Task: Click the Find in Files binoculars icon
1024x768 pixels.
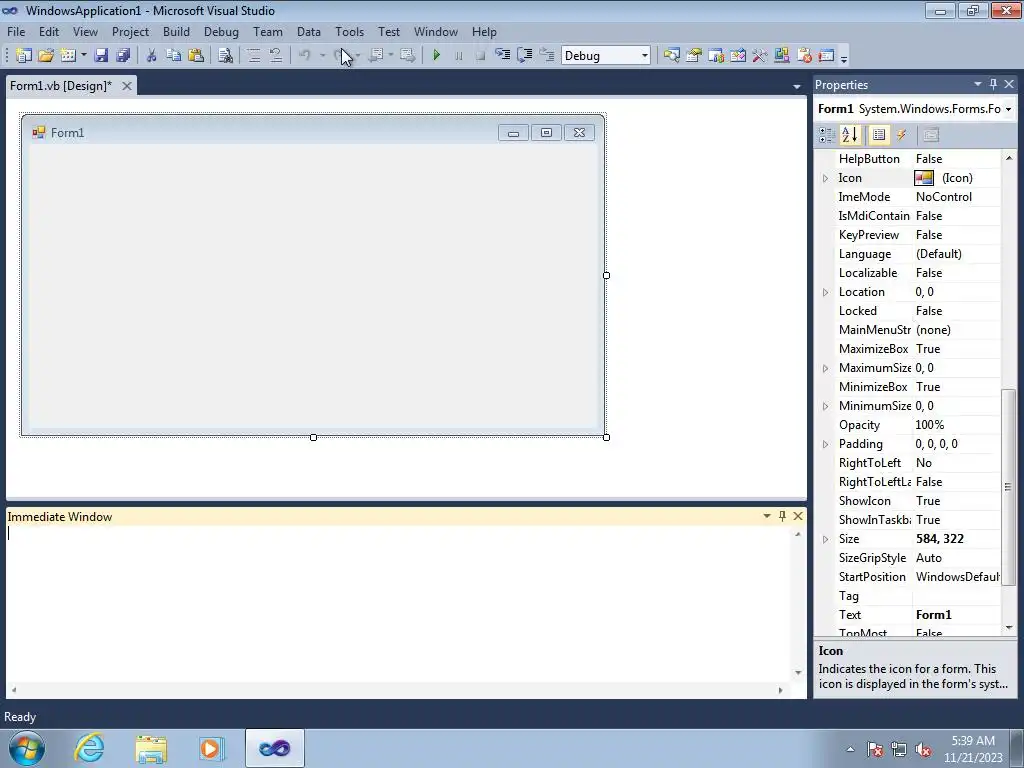Action: click(x=225, y=56)
